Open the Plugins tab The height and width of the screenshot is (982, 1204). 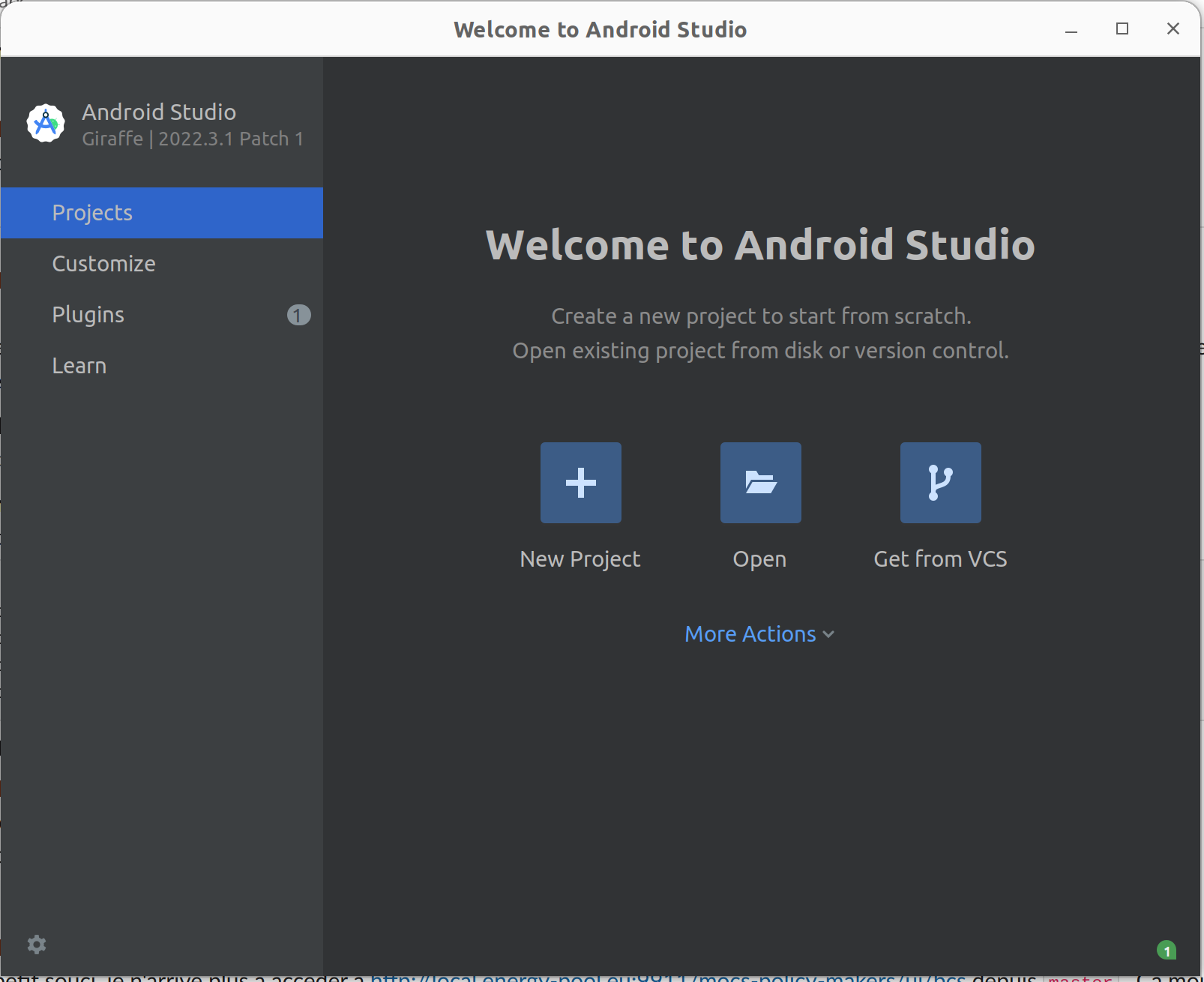(162, 315)
